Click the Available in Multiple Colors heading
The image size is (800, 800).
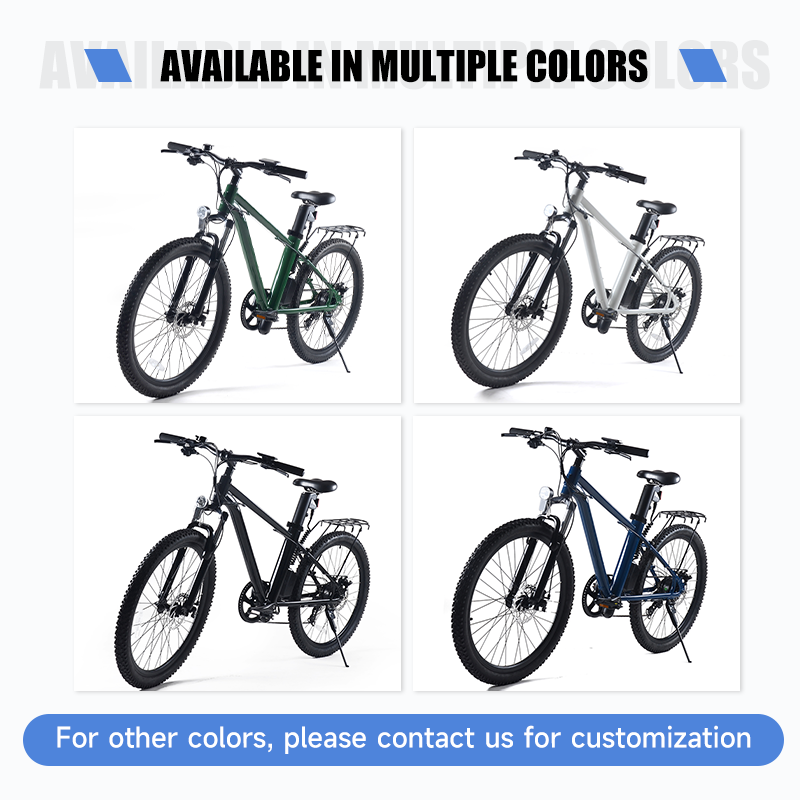[x=404, y=66]
